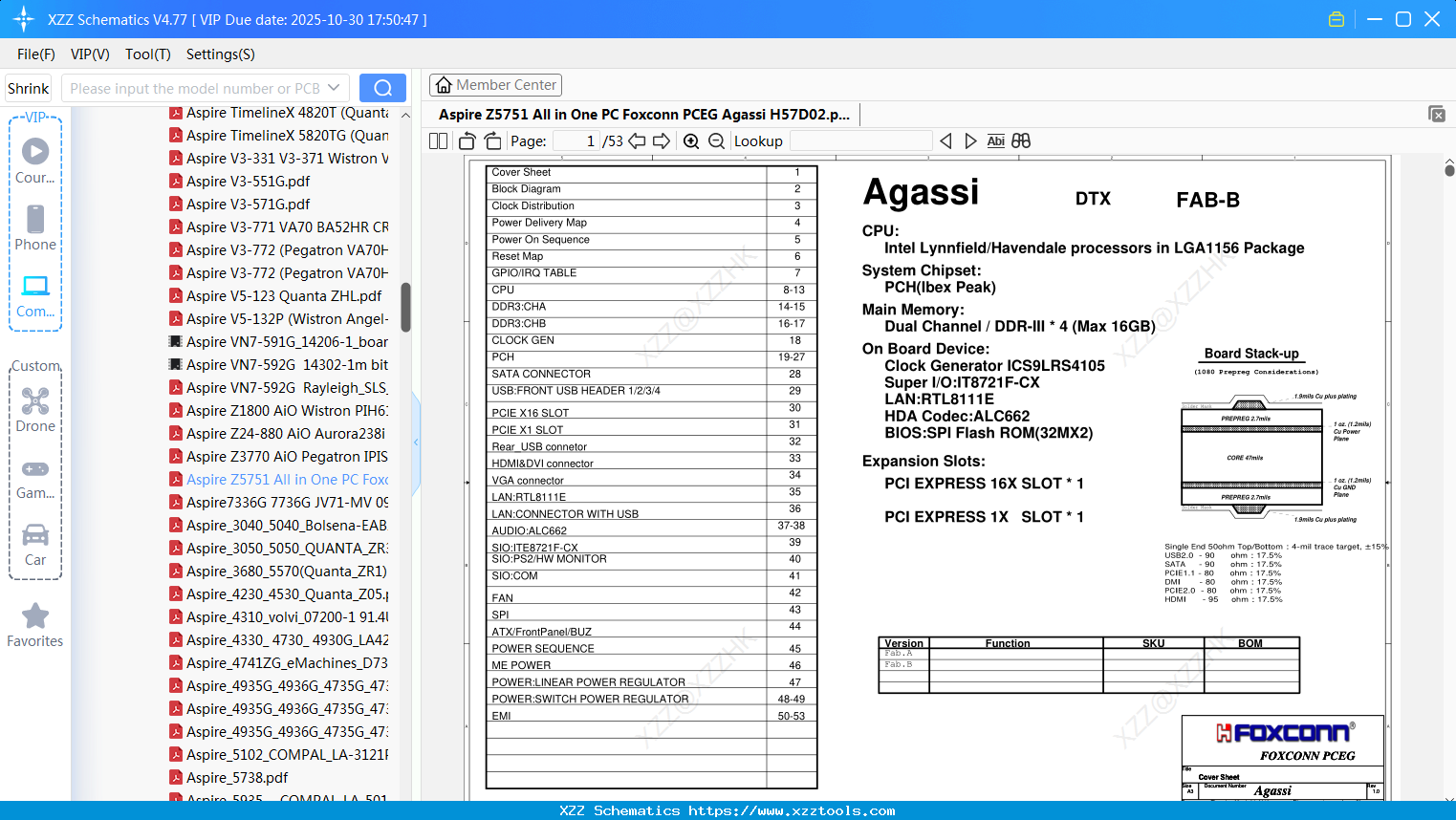Click the file list scrollbar thumb

(405, 307)
